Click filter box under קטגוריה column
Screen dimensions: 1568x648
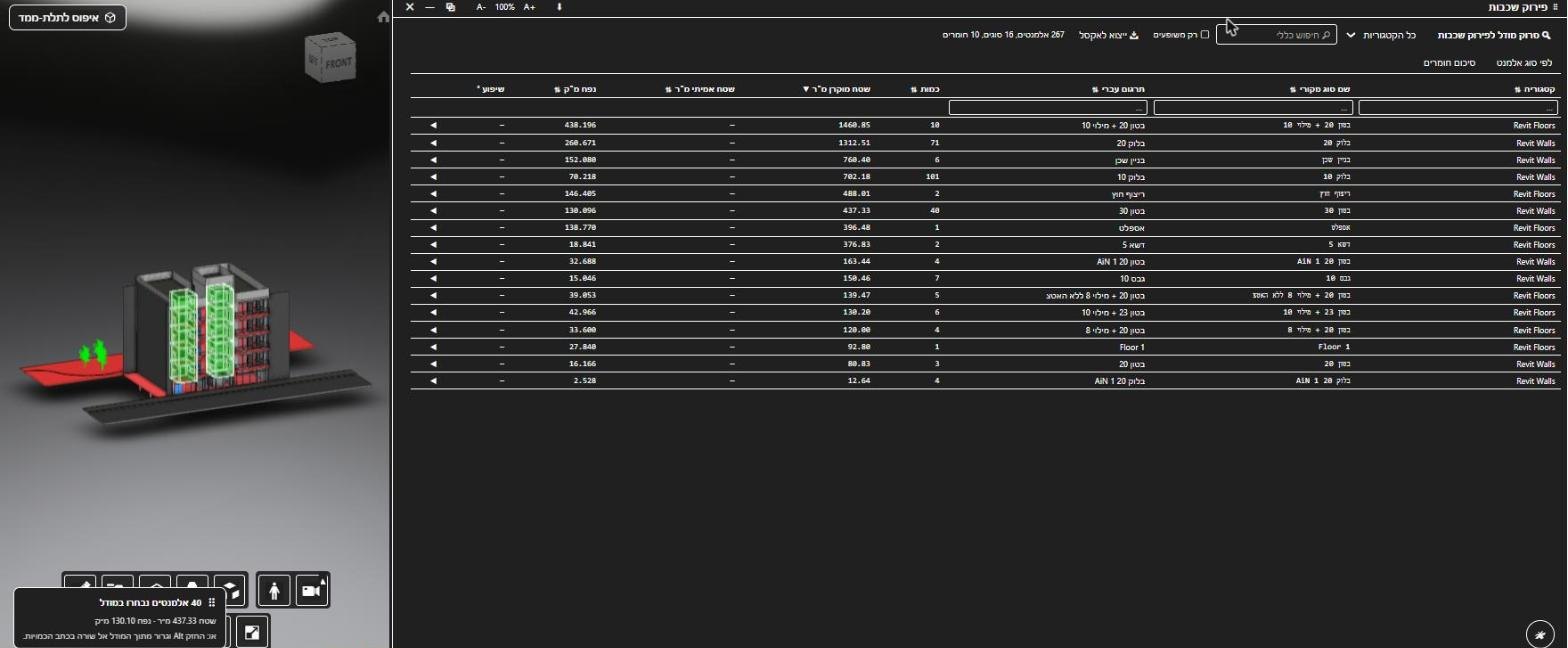click(1458, 108)
